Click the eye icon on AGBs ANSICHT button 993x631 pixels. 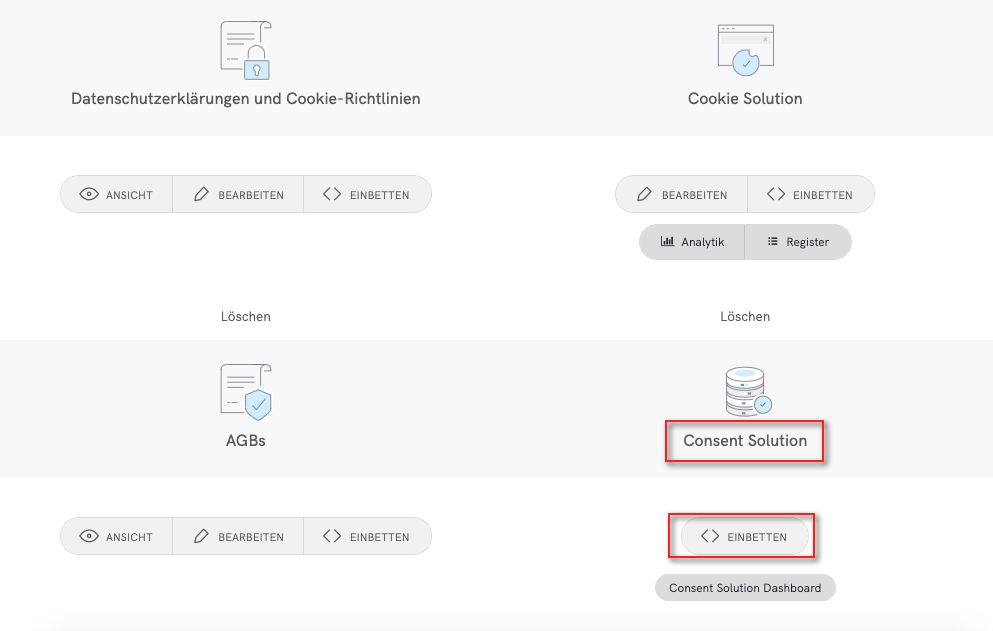point(89,536)
